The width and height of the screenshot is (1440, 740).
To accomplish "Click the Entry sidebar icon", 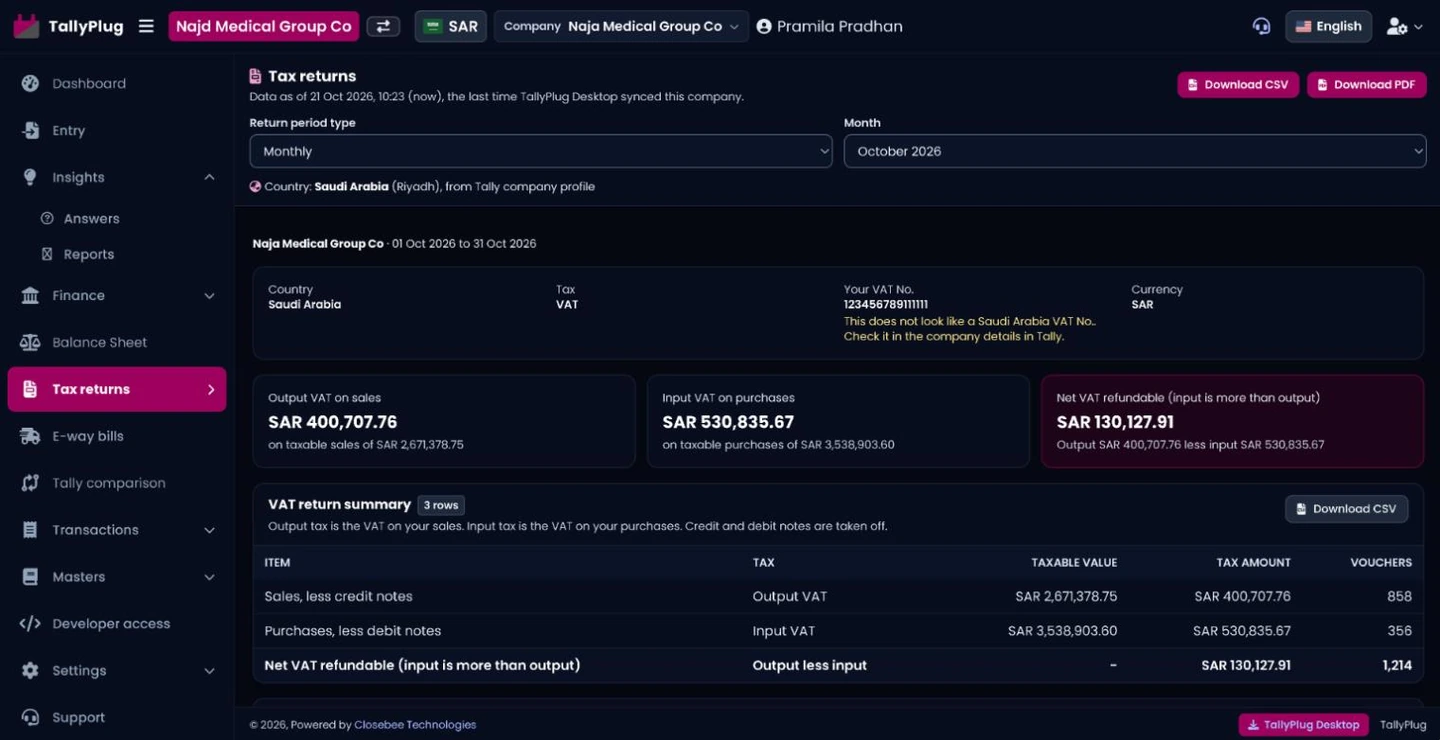I will click(30, 130).
